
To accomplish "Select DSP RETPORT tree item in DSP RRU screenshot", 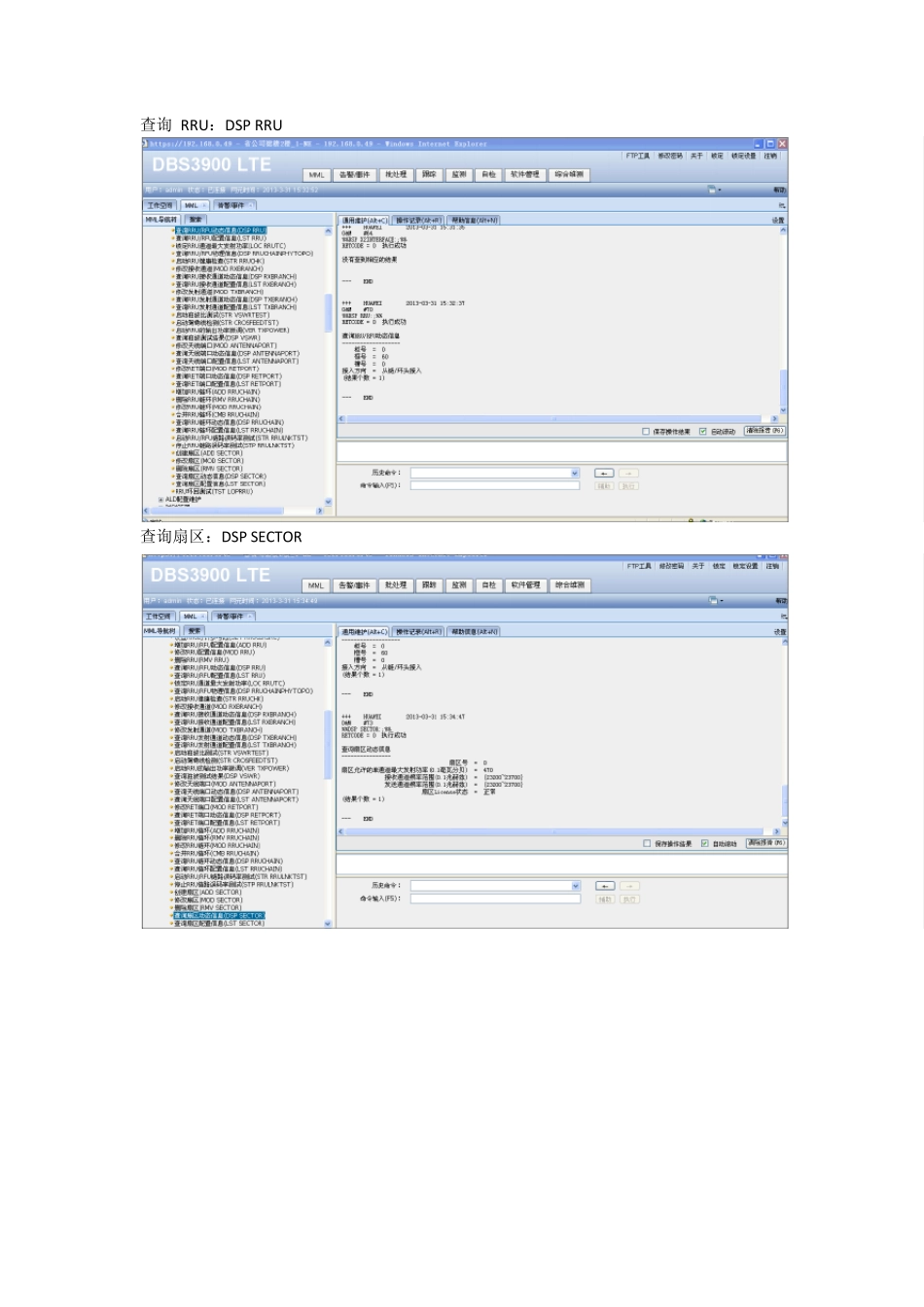I will (x=228, y=376).
